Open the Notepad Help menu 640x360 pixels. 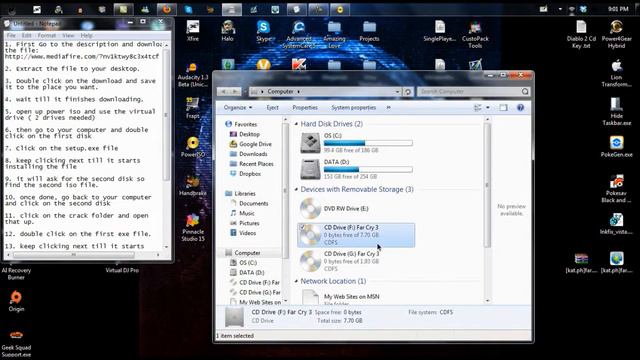point(87,36)
